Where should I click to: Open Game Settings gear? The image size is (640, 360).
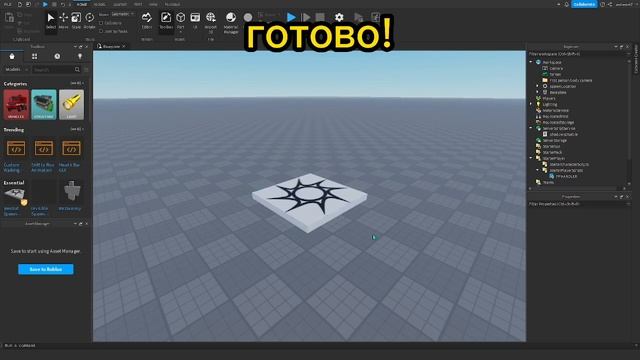click(x=339, y=17)
